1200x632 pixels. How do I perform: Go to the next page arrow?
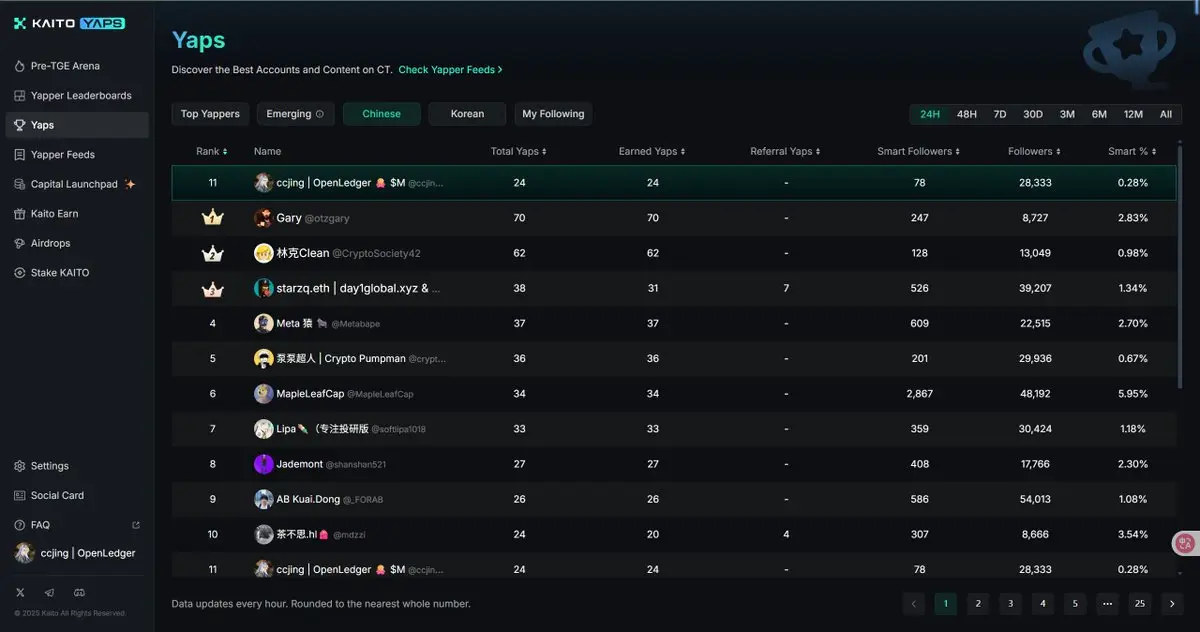tap(1172, 603)
